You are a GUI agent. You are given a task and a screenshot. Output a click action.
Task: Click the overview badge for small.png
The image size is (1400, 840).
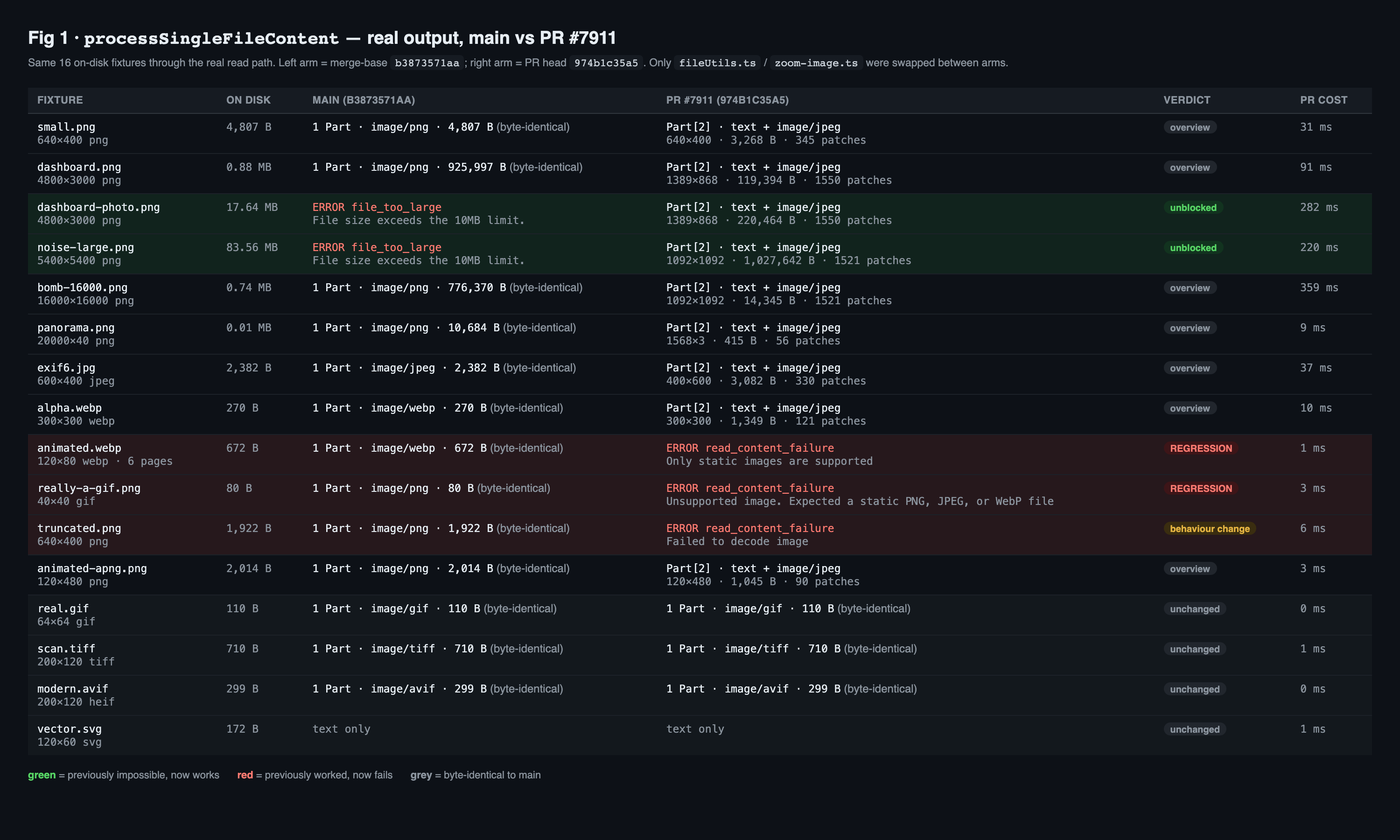point(1190,127)
